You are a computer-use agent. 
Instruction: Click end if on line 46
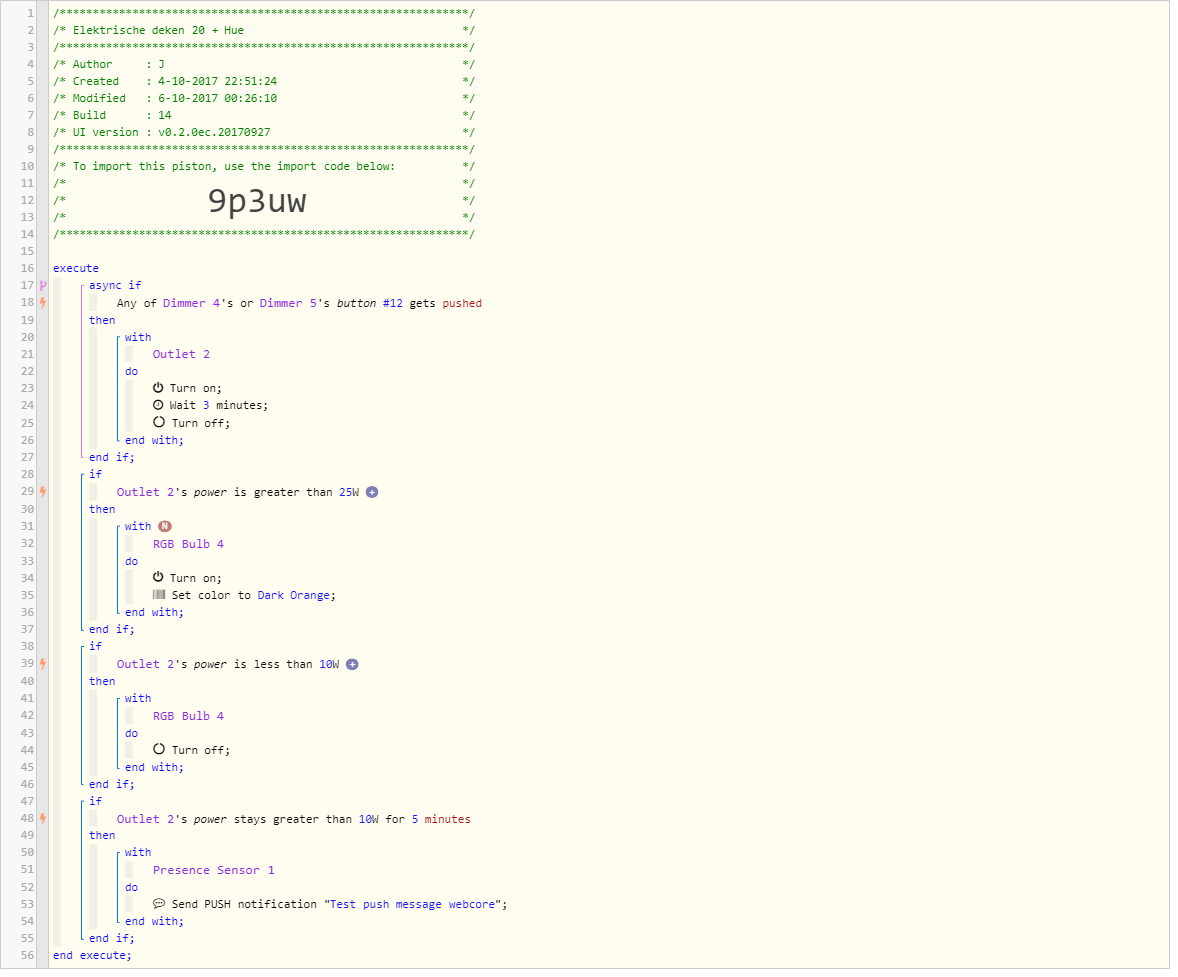click(111, 784)
